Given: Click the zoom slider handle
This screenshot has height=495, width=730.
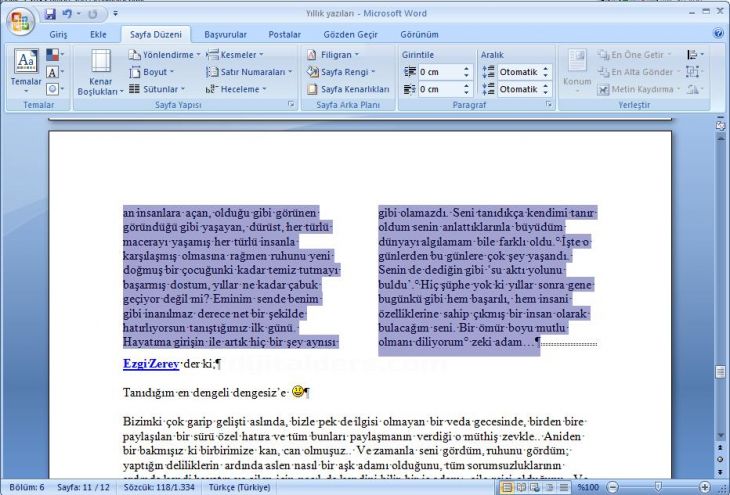Looking at the screenshot, I should (x=658, y=488).
